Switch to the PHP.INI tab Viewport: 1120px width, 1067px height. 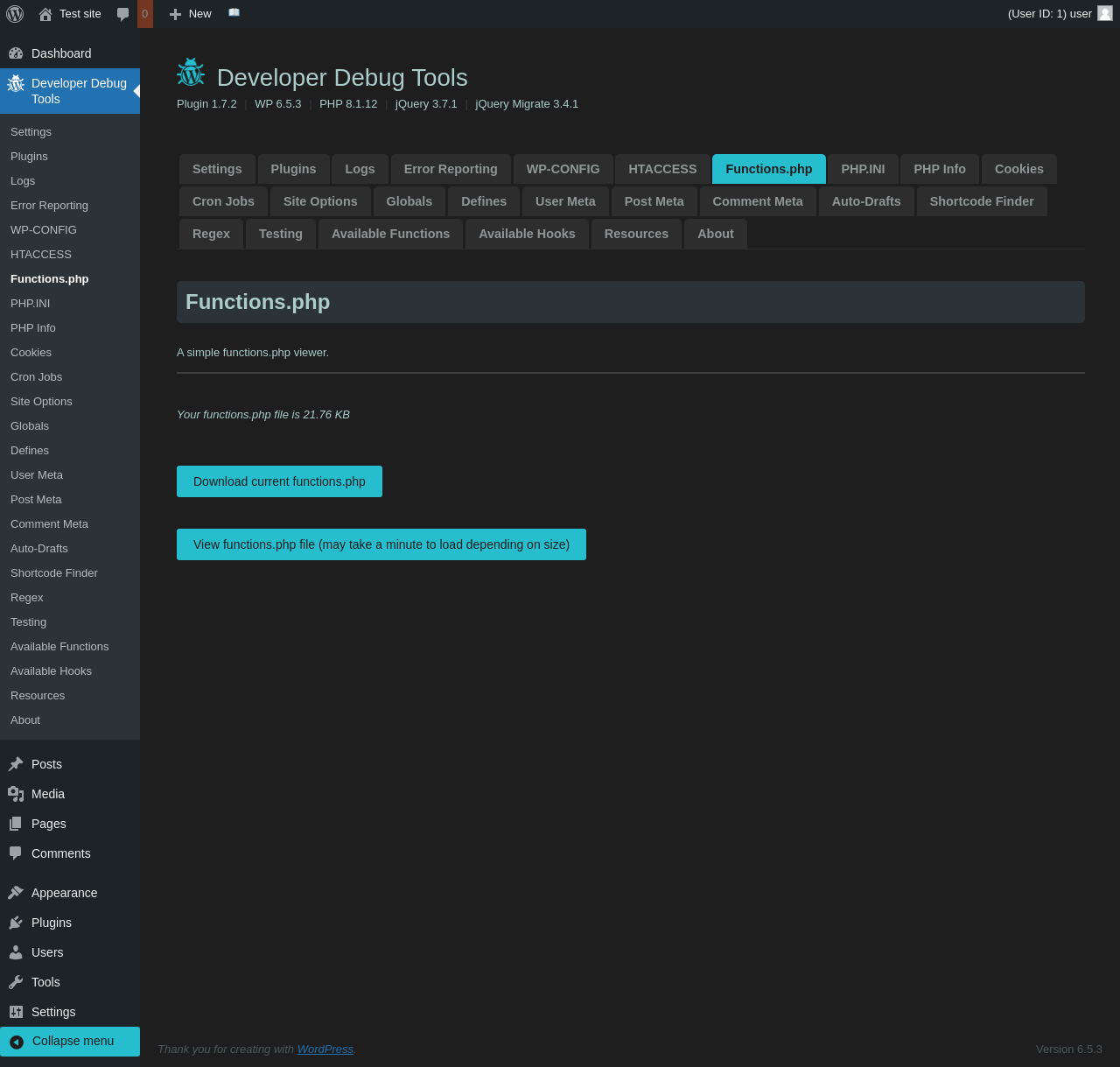pos(863,169)
